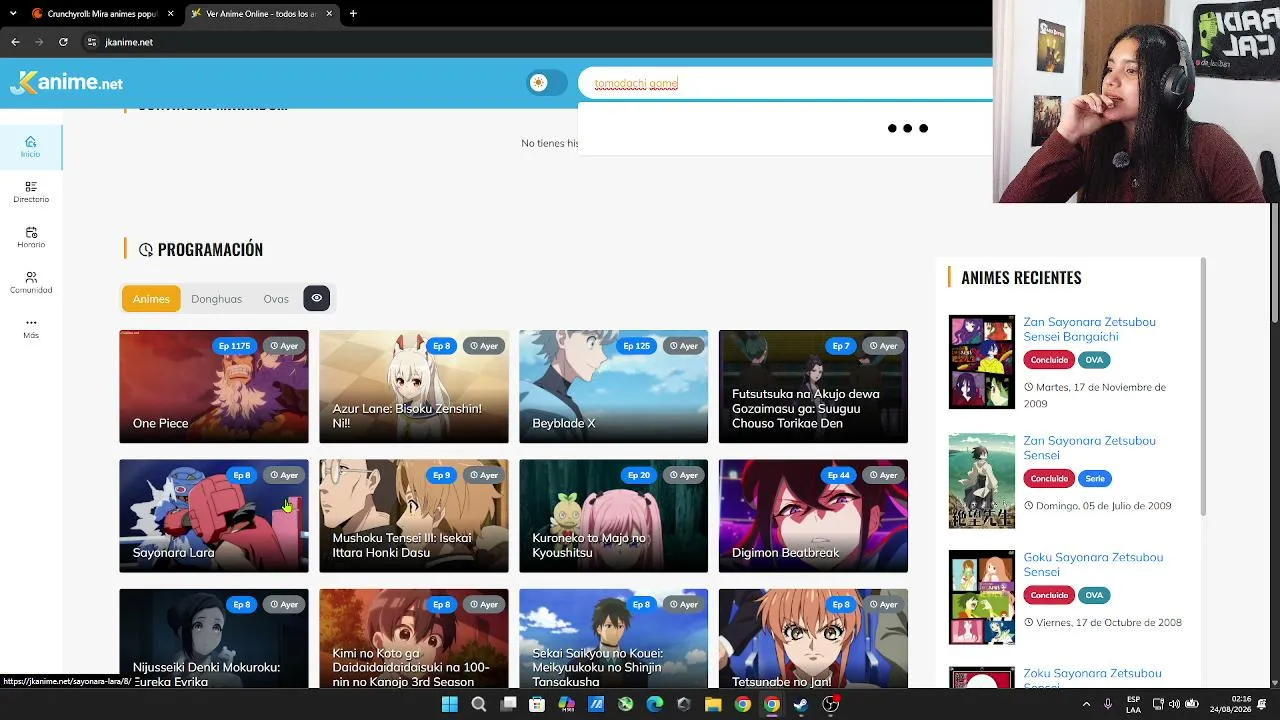Image resolution: width=1280 pixels, height=720 pixels.
Task: Open the Goku Sayonara Zetsubou Sensei link
Action: 1093,565
